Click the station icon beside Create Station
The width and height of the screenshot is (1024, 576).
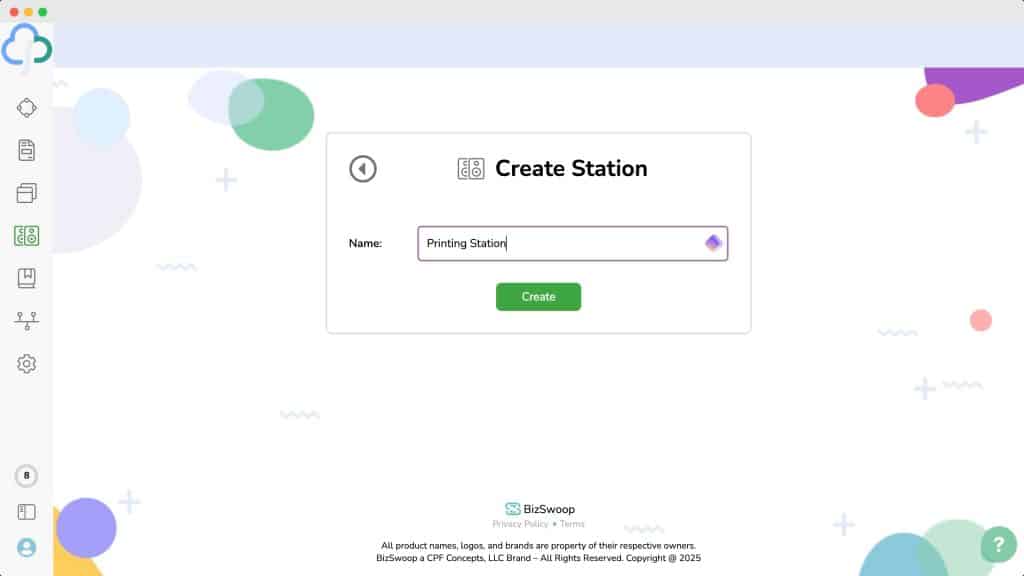click(x=471, y=168)
